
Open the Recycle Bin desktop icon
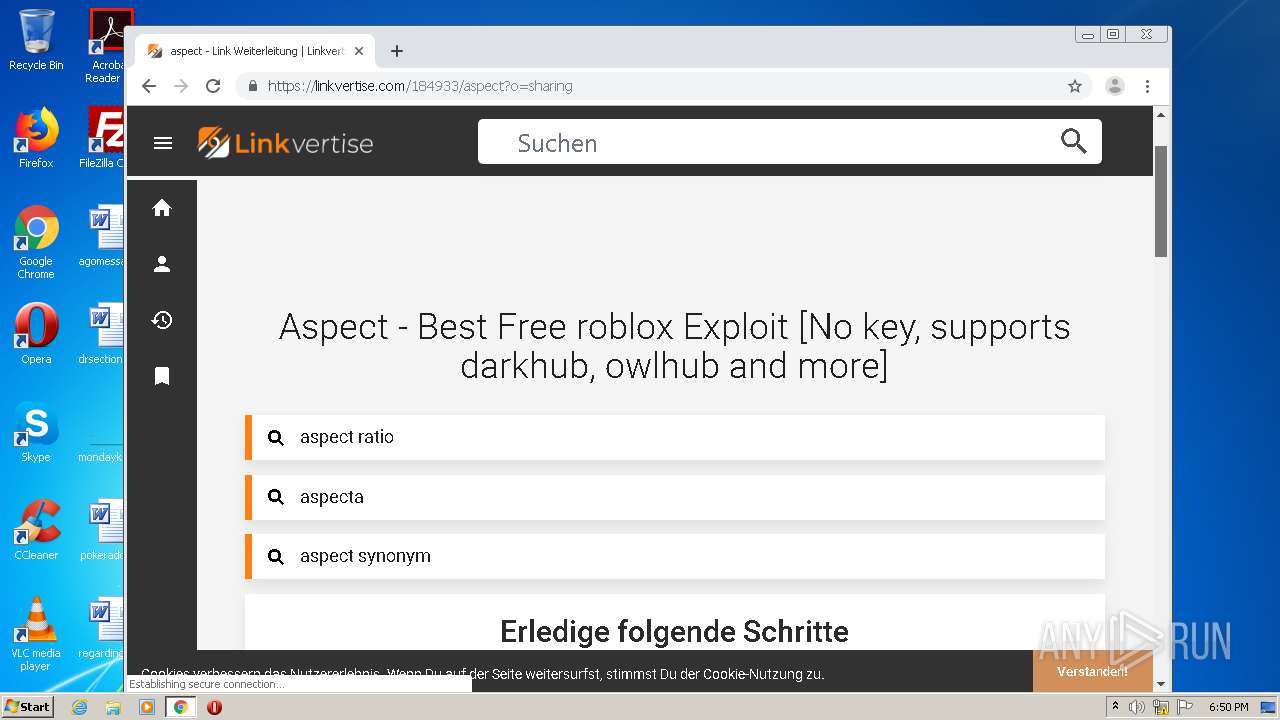click(36, 40)
